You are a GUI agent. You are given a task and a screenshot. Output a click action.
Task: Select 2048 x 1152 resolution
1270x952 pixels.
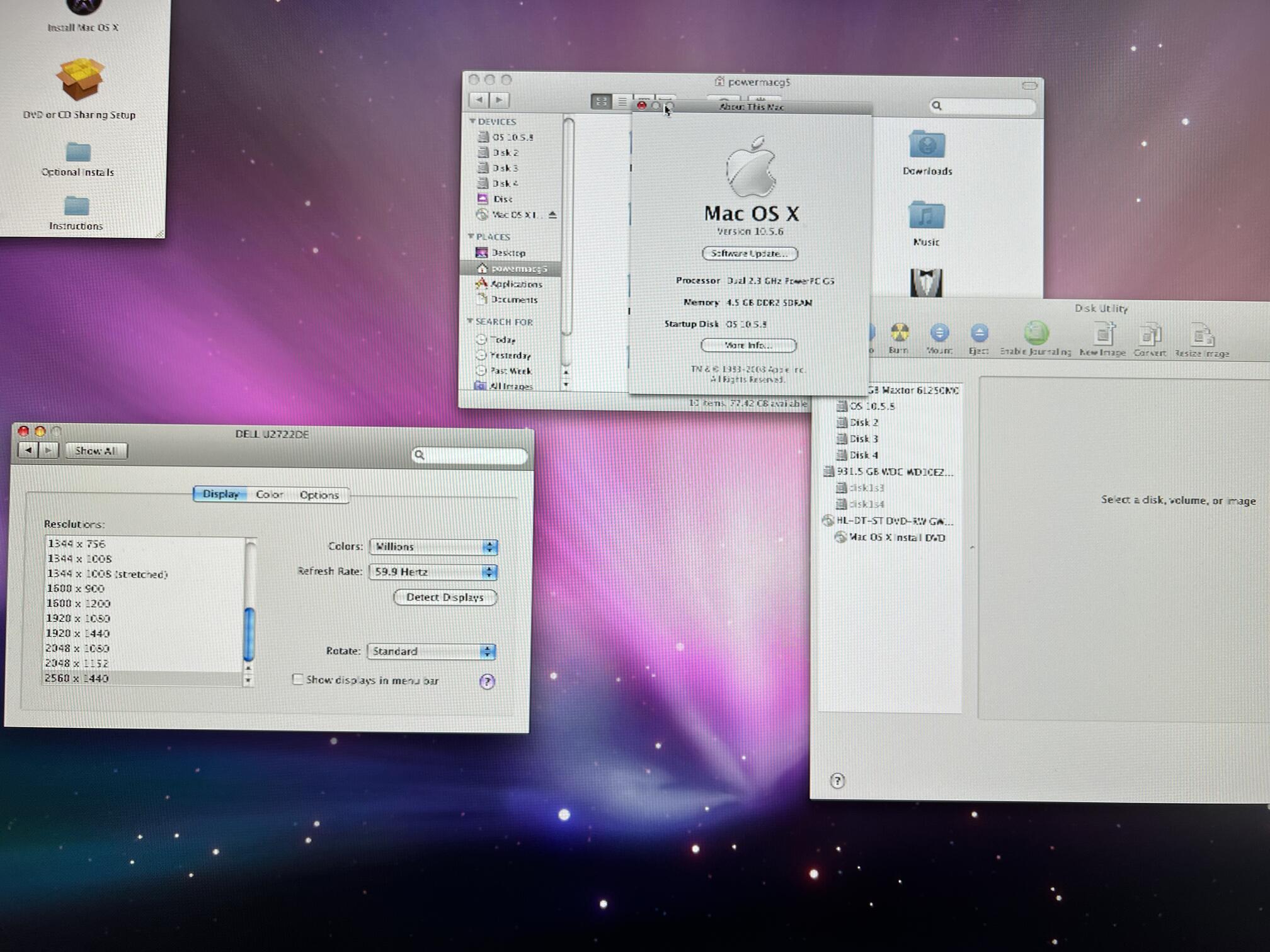point(143,663)
